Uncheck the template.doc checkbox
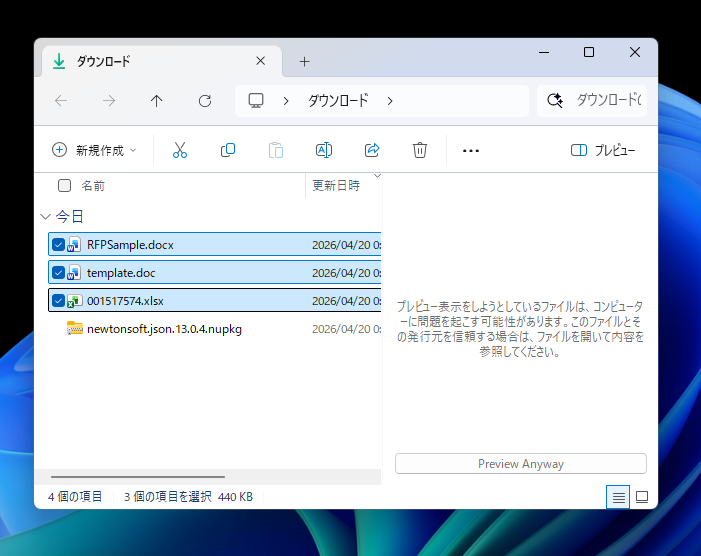 [x=58, y=273]
